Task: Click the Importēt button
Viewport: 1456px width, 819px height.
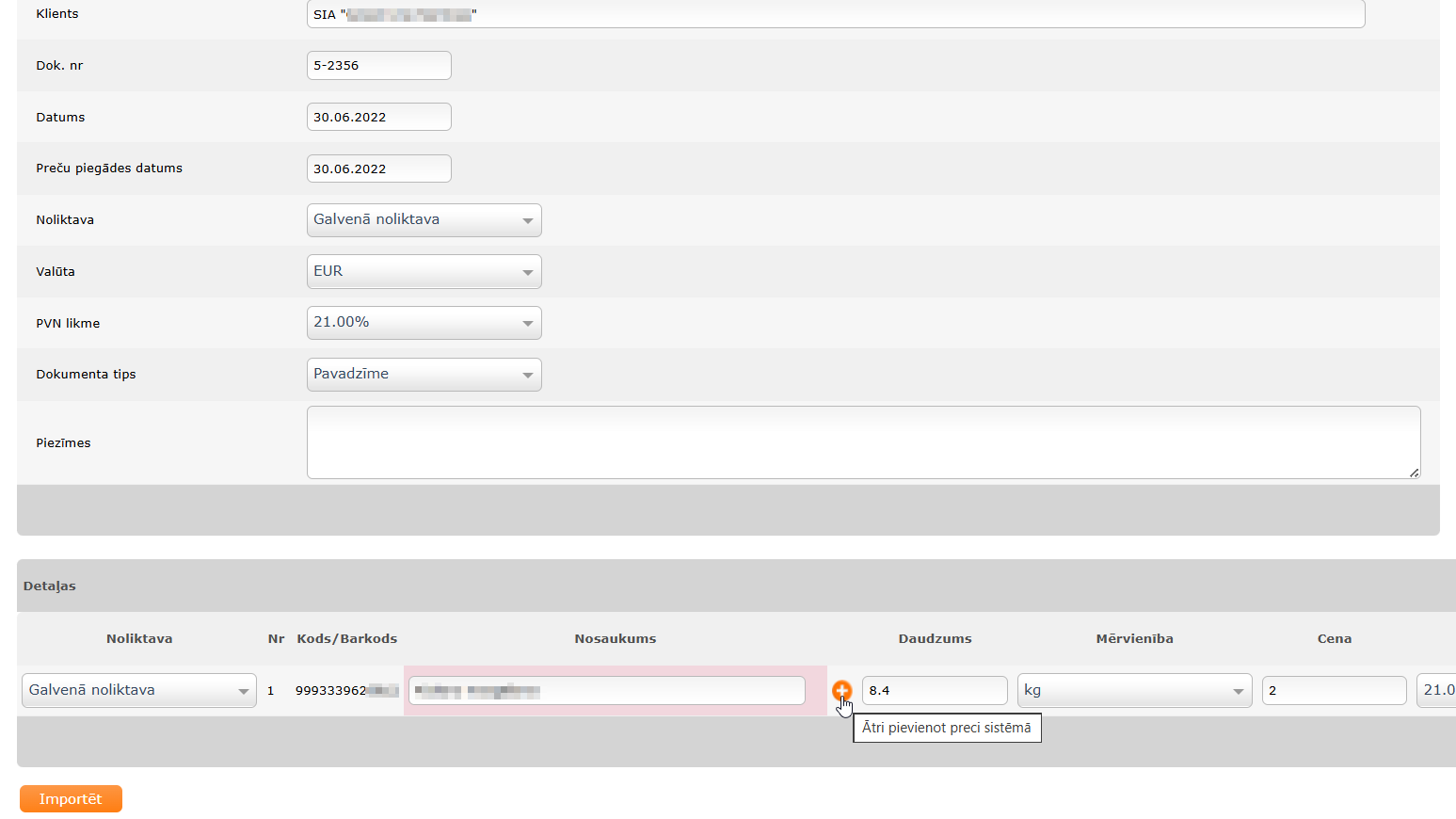Action: coord(71,798)
